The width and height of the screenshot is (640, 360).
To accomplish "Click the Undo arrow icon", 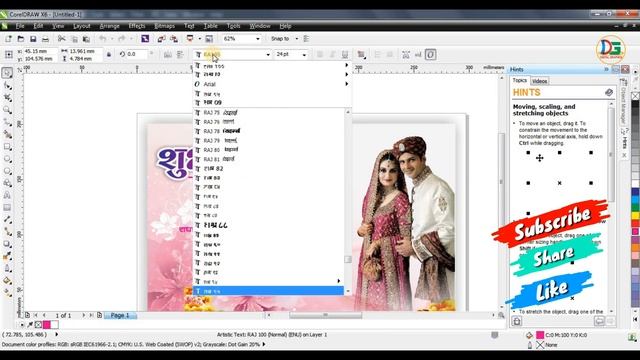I will [x=103, y=39].
